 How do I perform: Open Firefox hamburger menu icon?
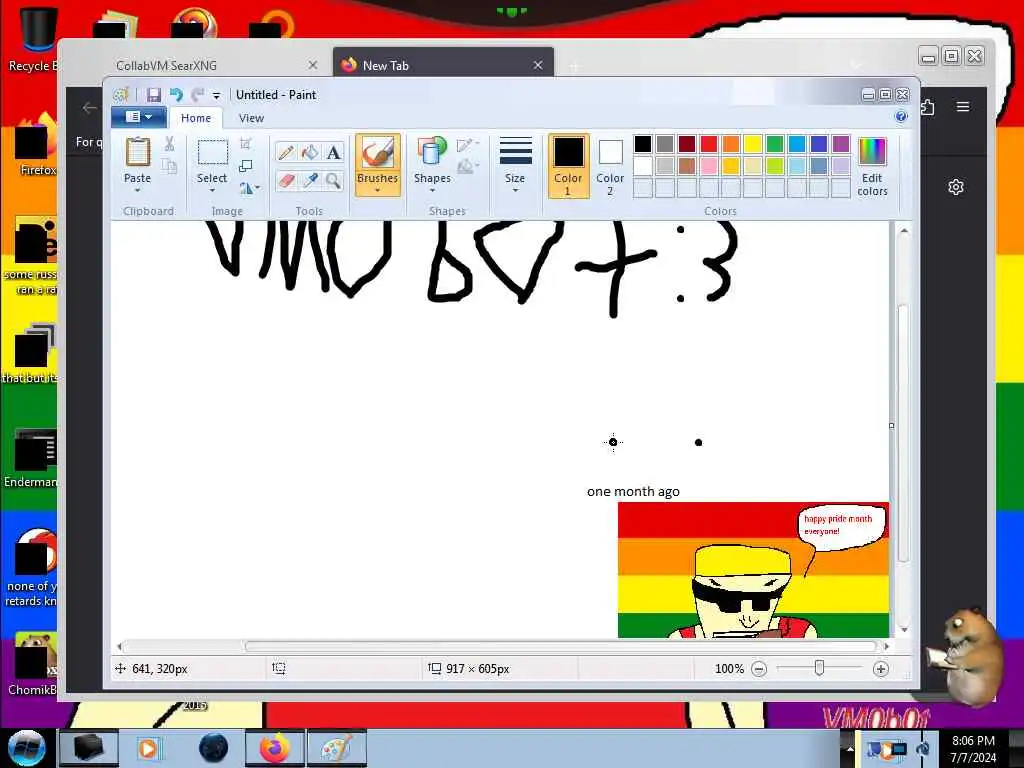click(963, 106)
